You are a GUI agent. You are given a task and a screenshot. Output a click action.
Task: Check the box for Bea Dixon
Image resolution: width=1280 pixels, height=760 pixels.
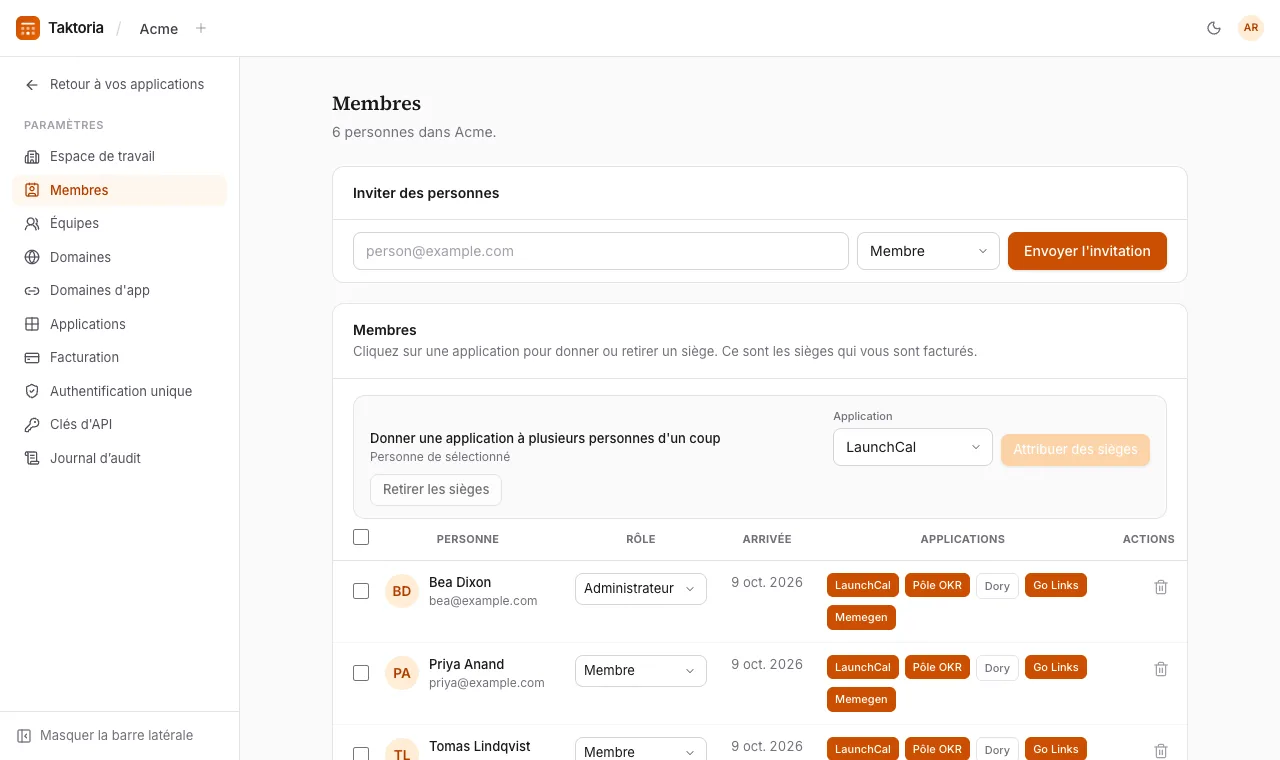click(x=361, y=591)
